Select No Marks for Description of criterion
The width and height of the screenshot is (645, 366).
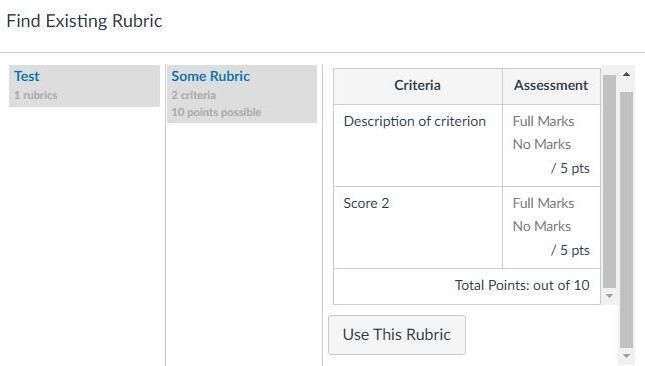542,144
